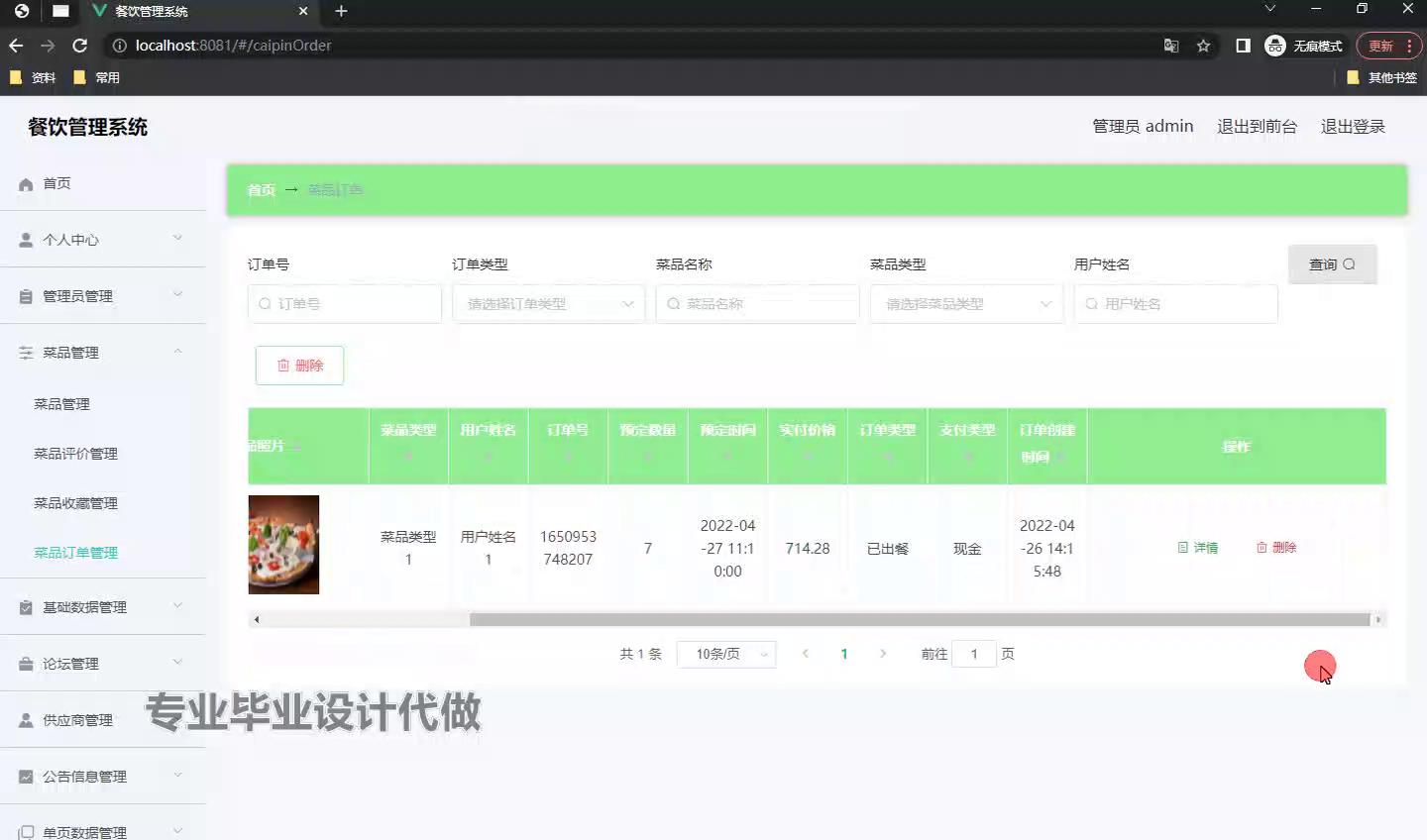Open a new browser tab
This screenshot has width=1427, height=840.
coord(341,11)
